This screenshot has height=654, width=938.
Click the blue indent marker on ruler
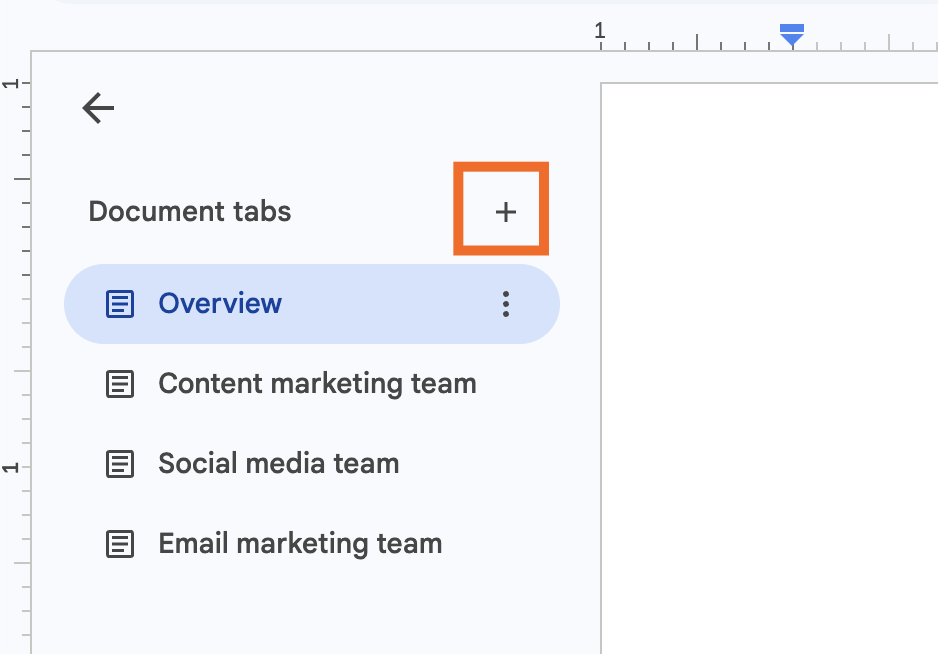pos(792,35)
